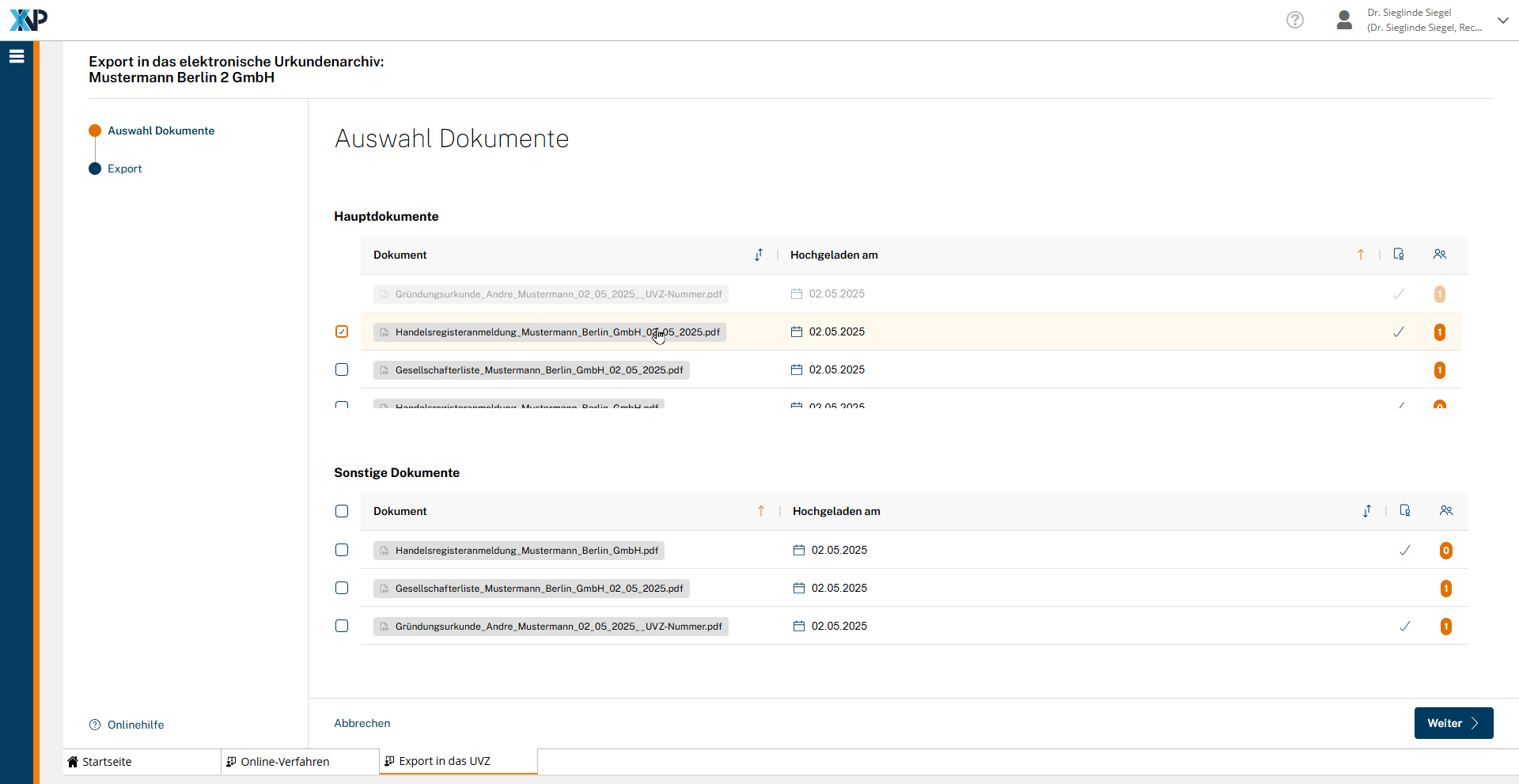This screenshot has height=784, width=1519.
Task: Toggle select-all checkbox in Sonstige Dokumente header
Action: tap(342, 511)
